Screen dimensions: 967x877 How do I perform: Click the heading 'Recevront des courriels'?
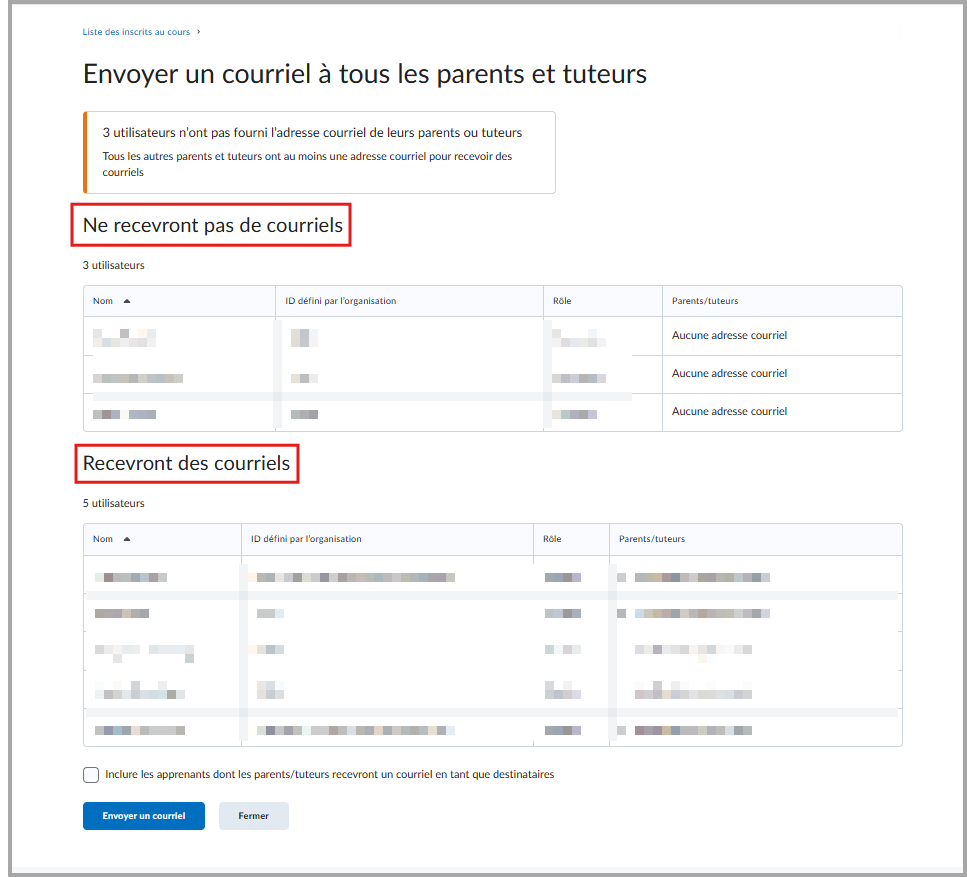[186, 463]
